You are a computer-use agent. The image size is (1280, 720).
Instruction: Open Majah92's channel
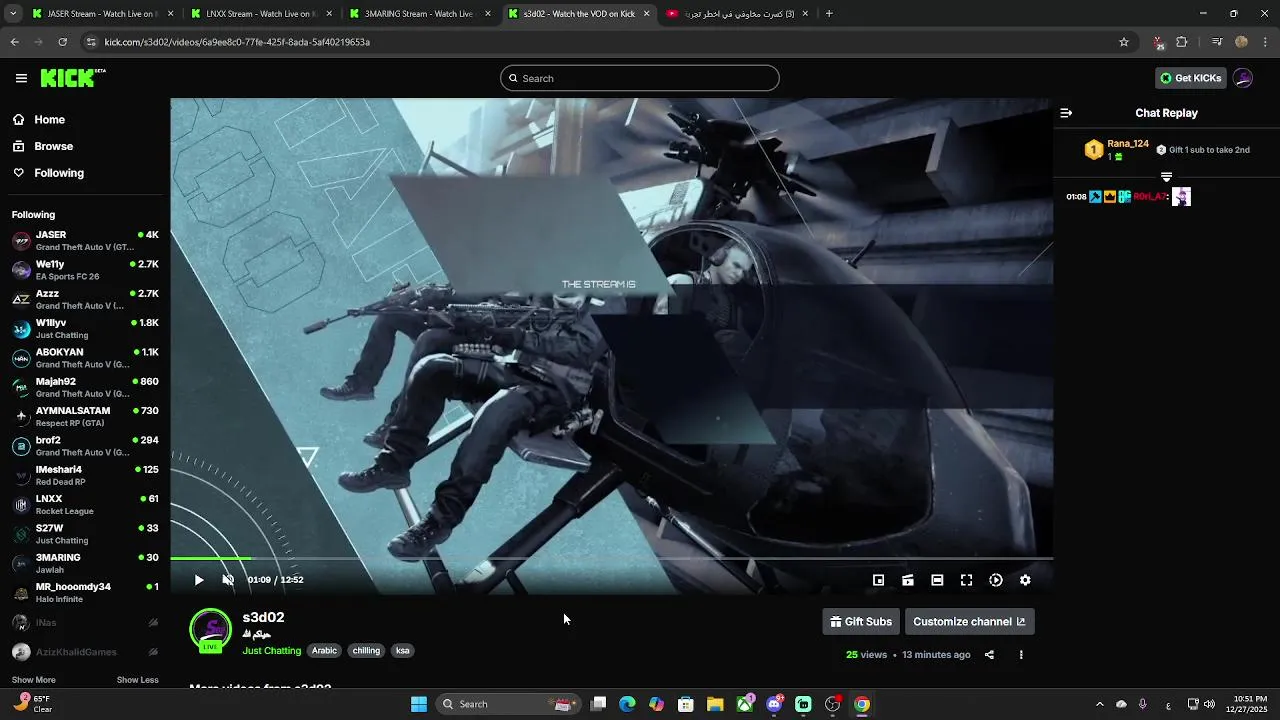click(x=85, y=387)
